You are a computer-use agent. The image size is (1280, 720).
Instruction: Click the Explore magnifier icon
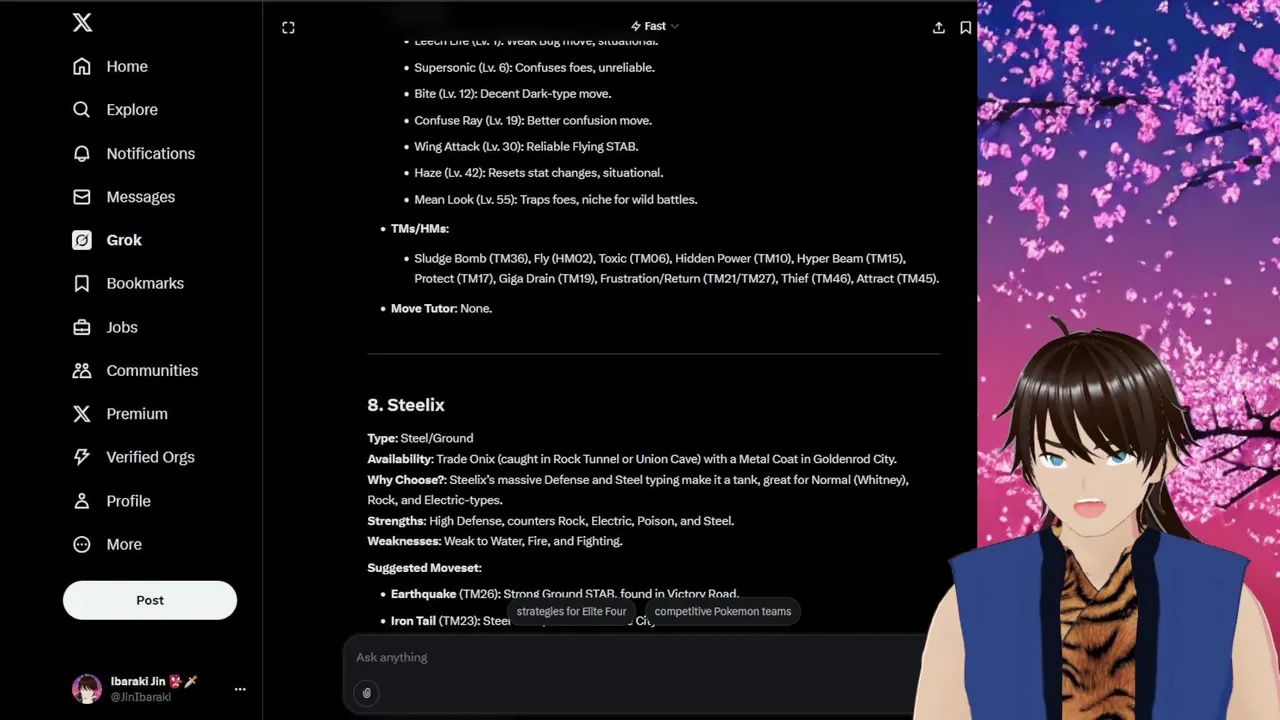82,109
